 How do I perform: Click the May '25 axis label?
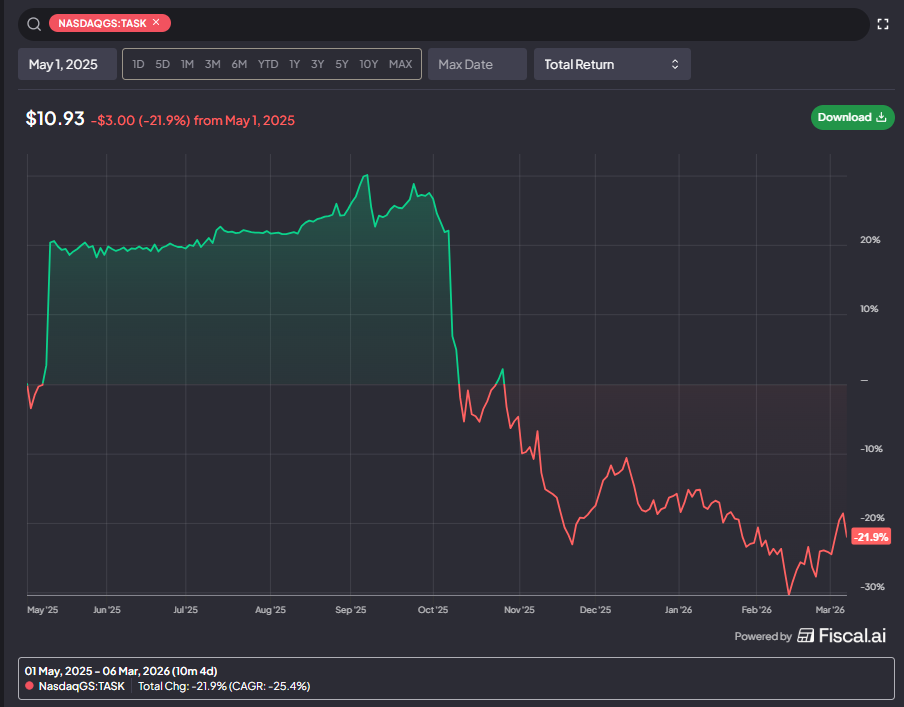pos(43,610)
